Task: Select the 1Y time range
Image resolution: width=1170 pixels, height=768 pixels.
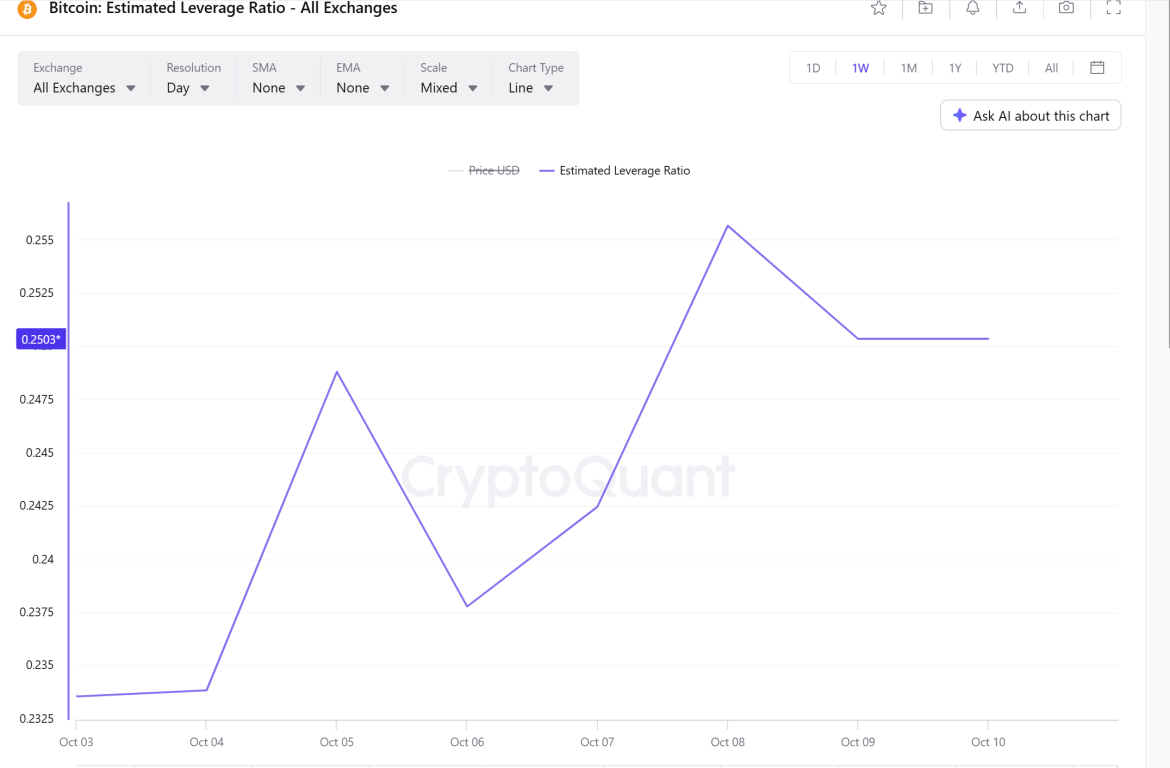Action: (x=955, y=68)
